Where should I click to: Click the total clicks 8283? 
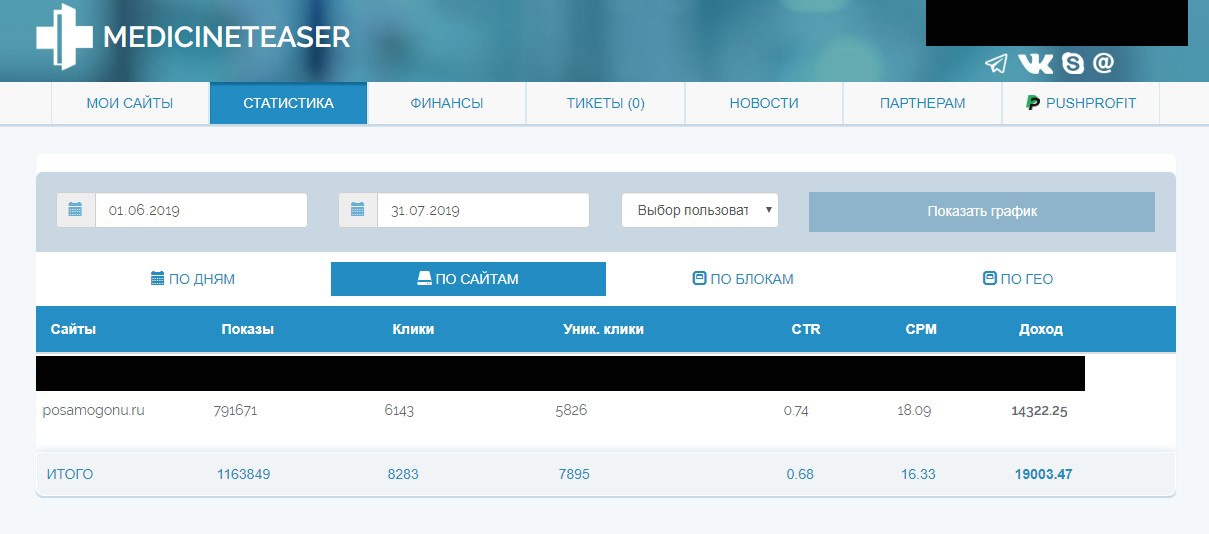tap(403, 474)
